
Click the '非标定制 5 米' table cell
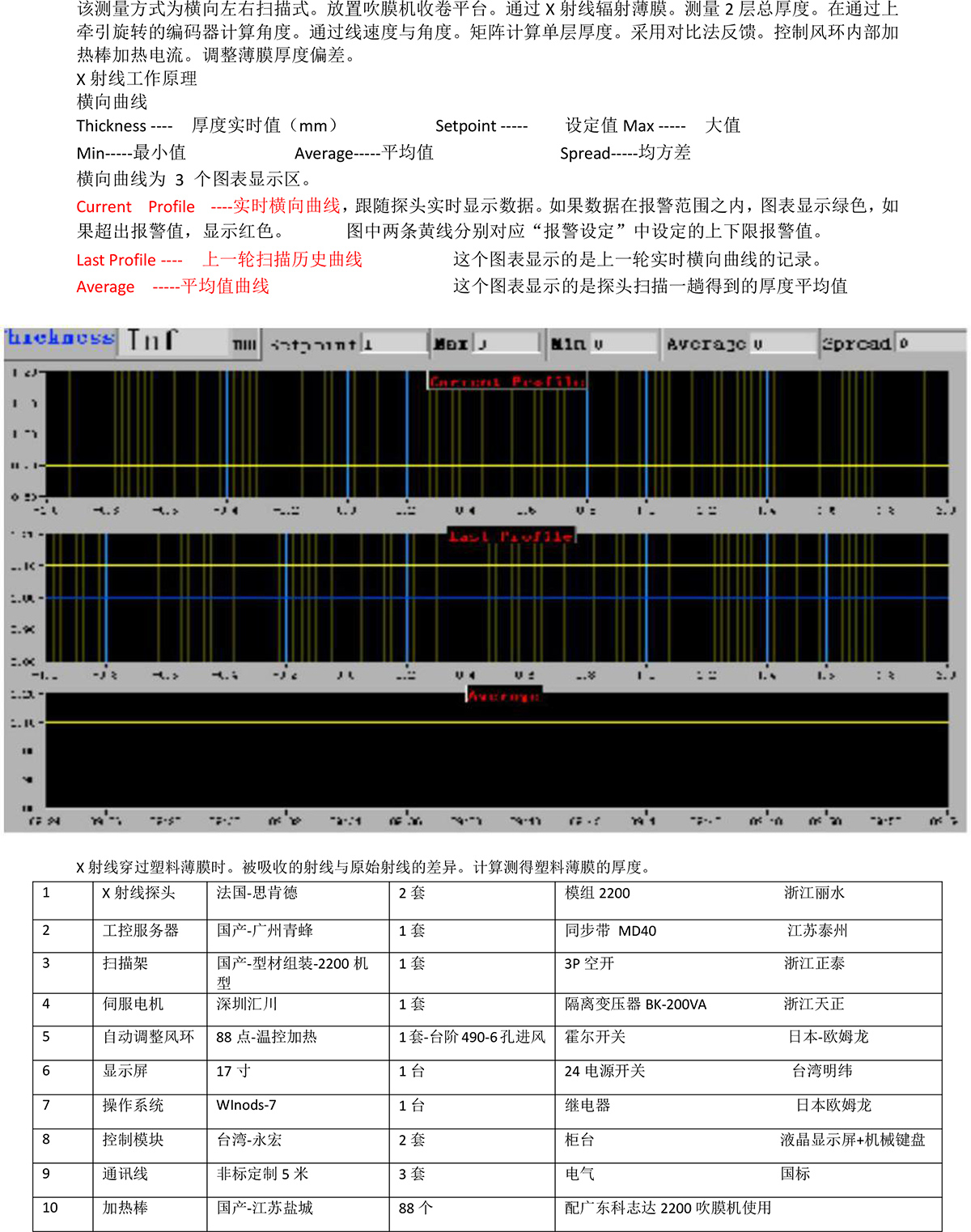coord(262,1174)
